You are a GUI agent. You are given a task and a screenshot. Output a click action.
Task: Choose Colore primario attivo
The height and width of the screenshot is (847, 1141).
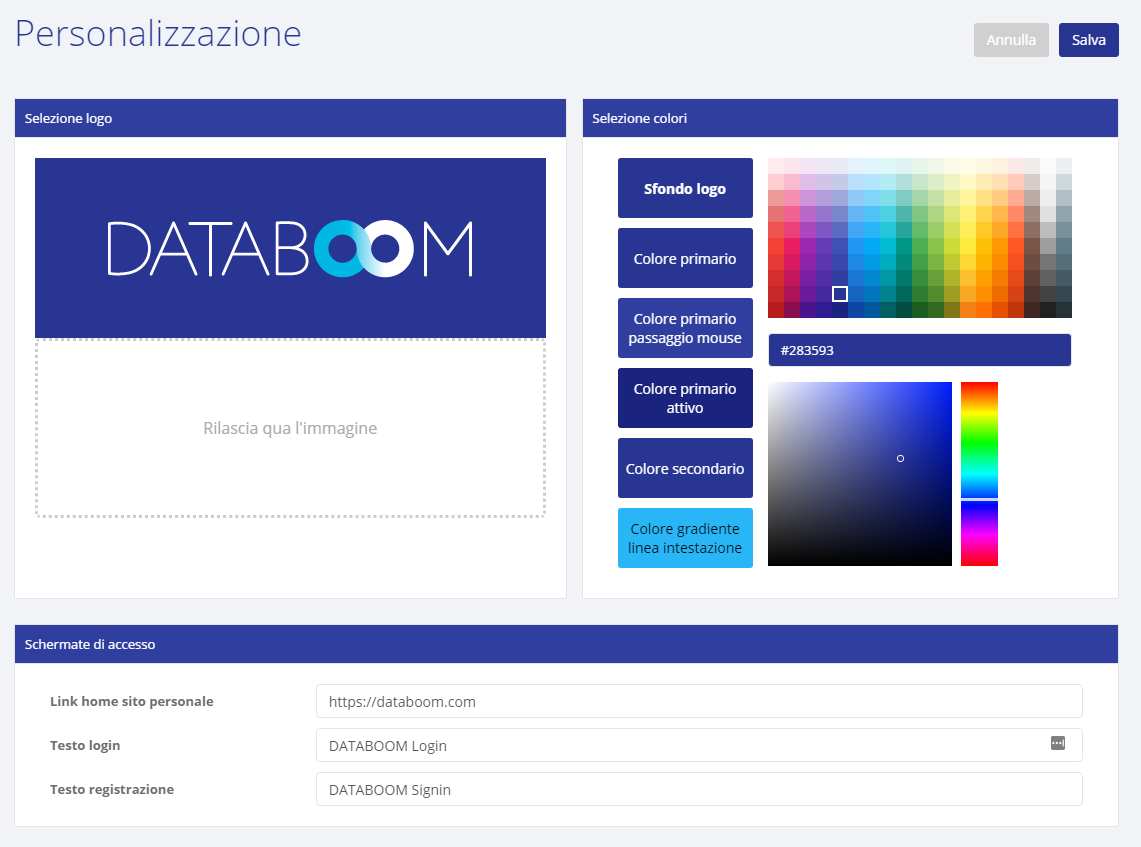pyautogui.click(x=685, y=398)
